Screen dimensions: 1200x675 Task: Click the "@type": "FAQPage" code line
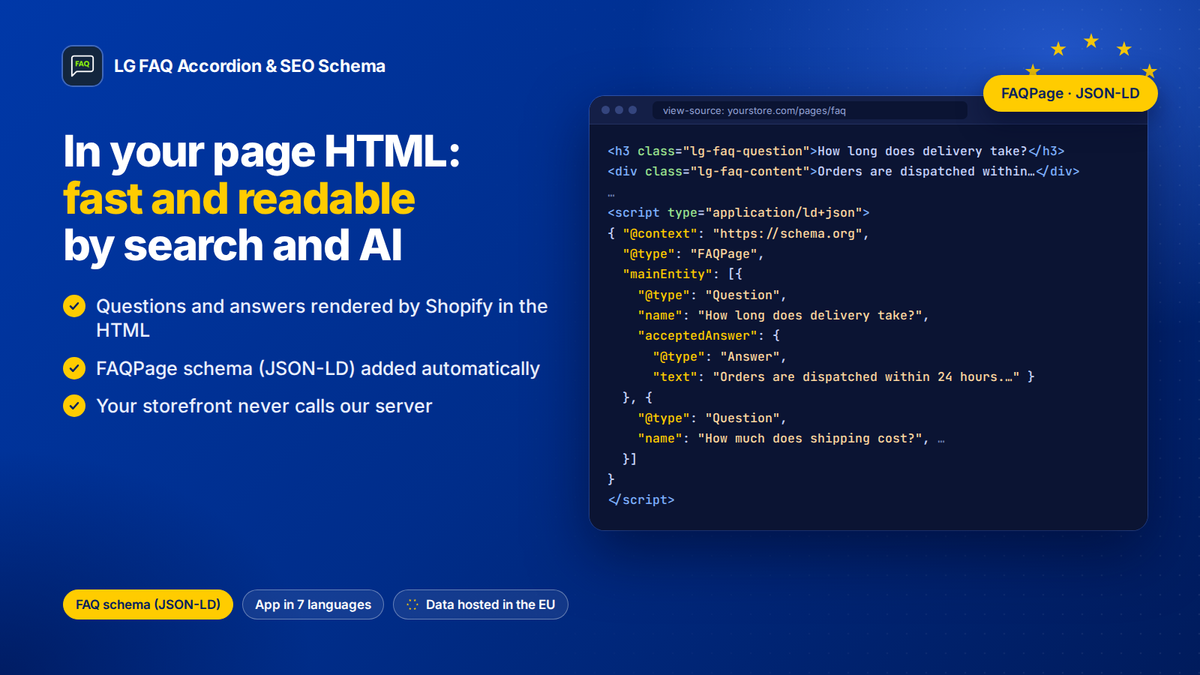[693, 254]
